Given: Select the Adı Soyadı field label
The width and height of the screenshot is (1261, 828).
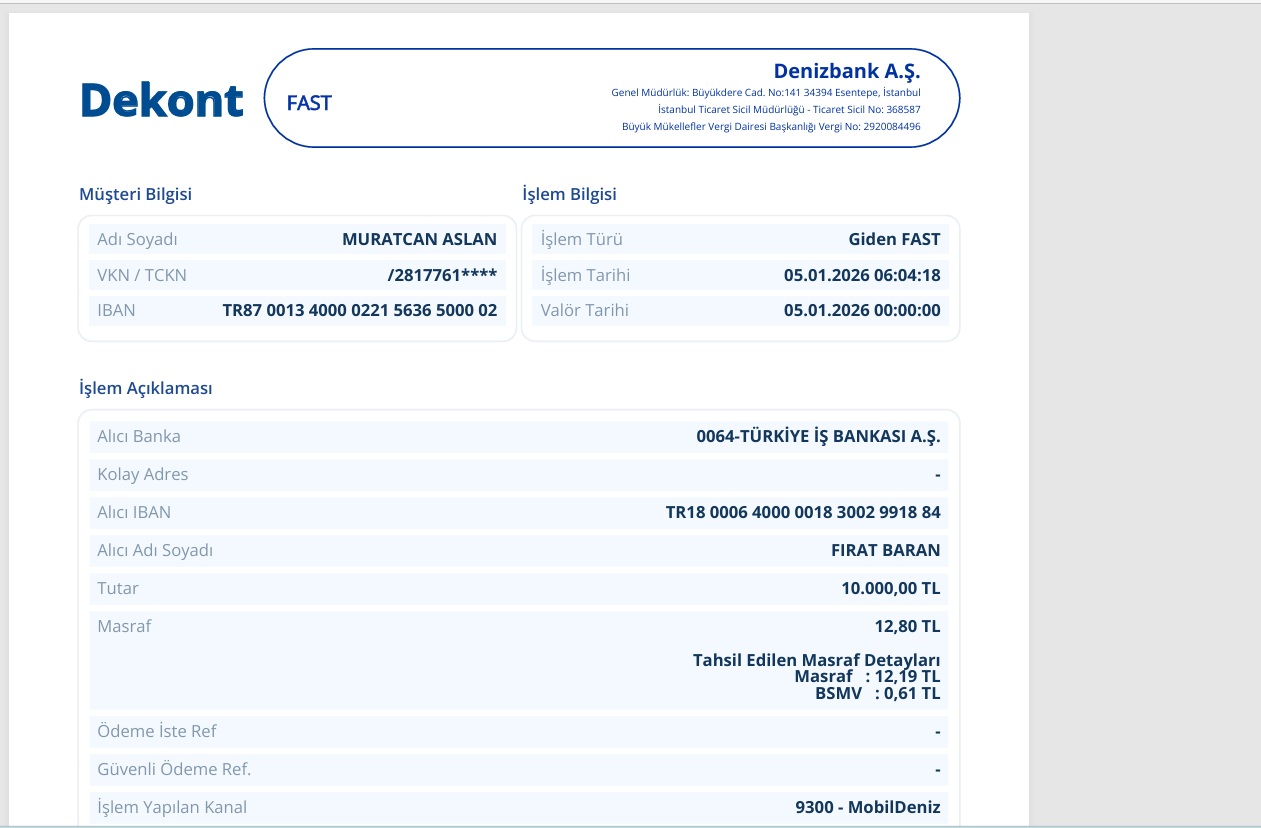Looking at the screenshot, I should coord(137,239).
